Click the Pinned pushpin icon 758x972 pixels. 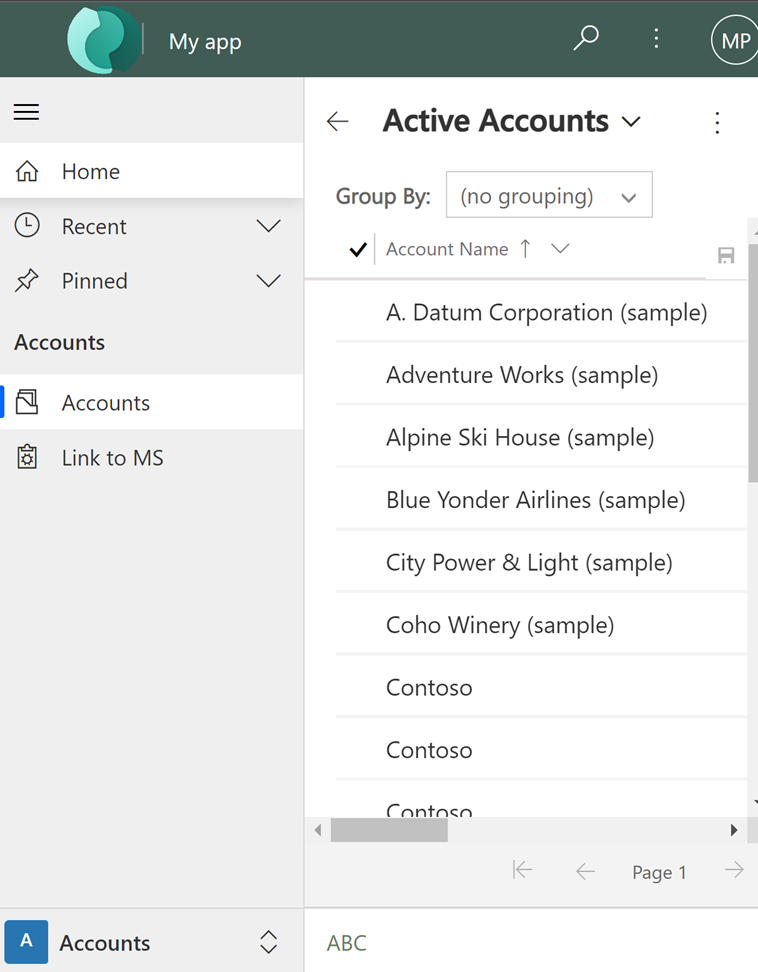(27, 280)
